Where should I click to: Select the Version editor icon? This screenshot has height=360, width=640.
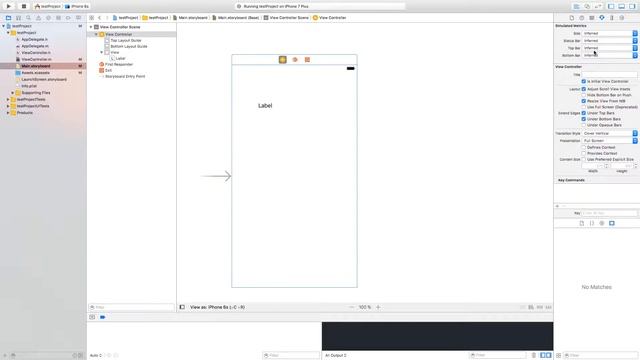tap(598, 7)
